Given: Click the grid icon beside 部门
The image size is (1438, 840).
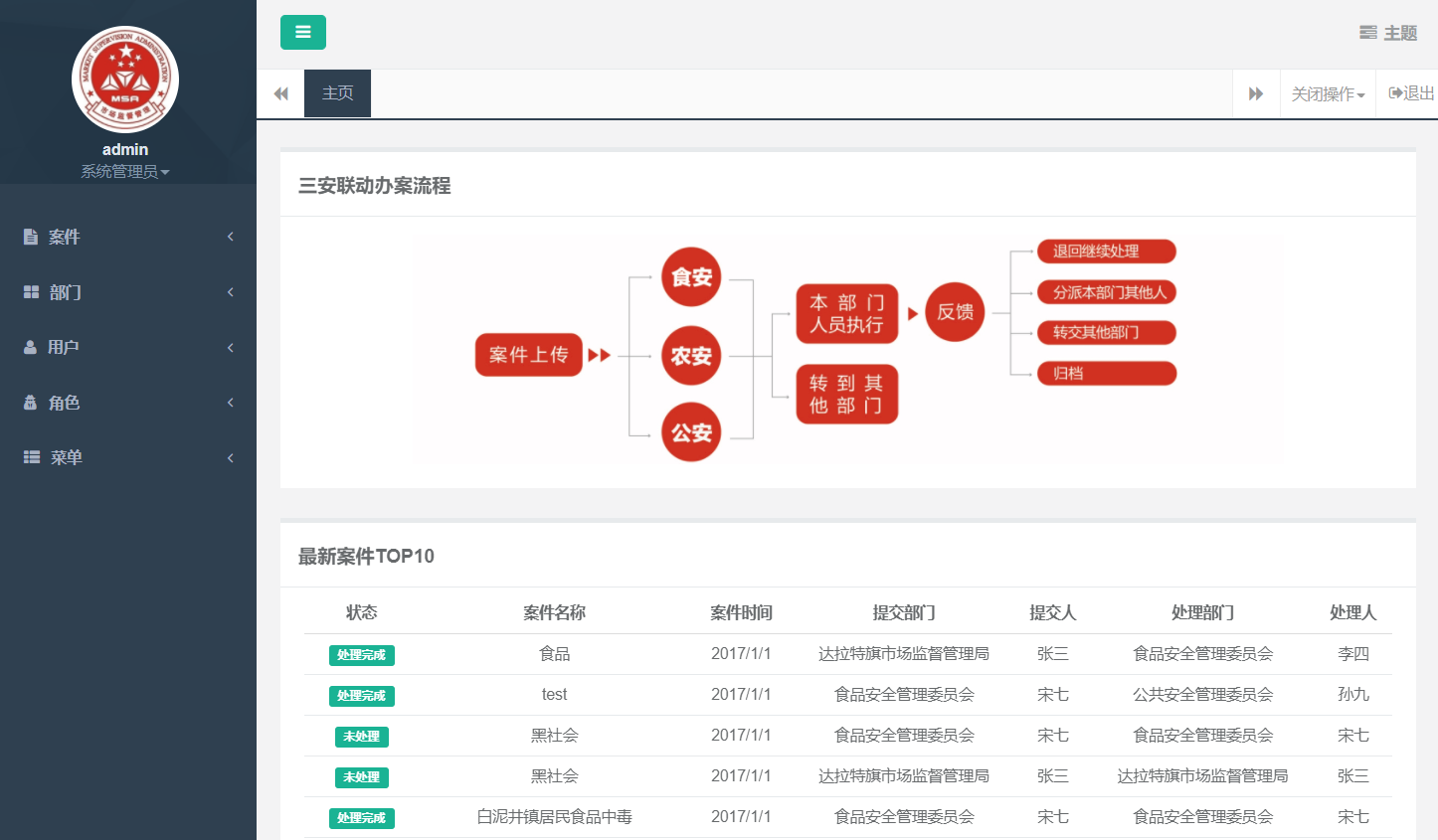Looking at the screenshot, I should tap(31, 292).
